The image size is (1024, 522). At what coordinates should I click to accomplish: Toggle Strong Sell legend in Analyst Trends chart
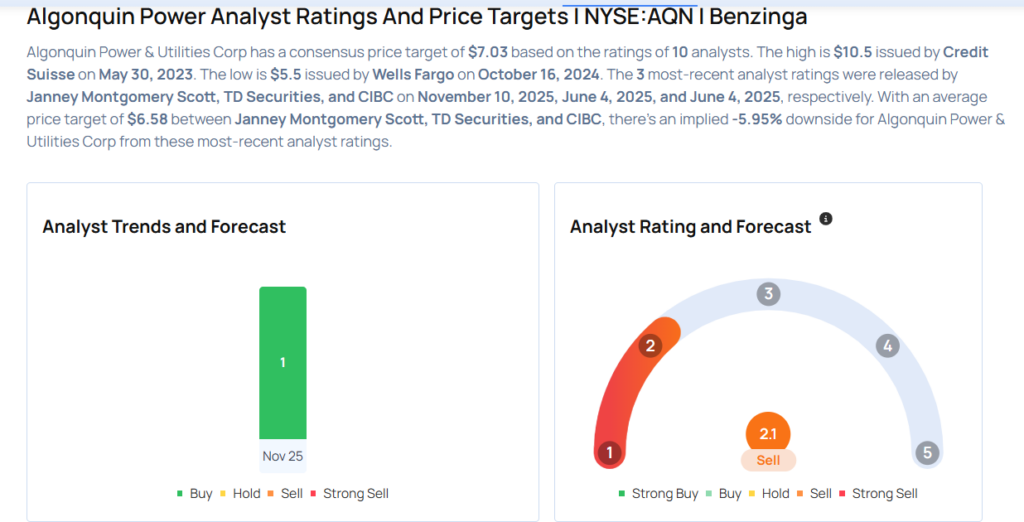(349, 493)
